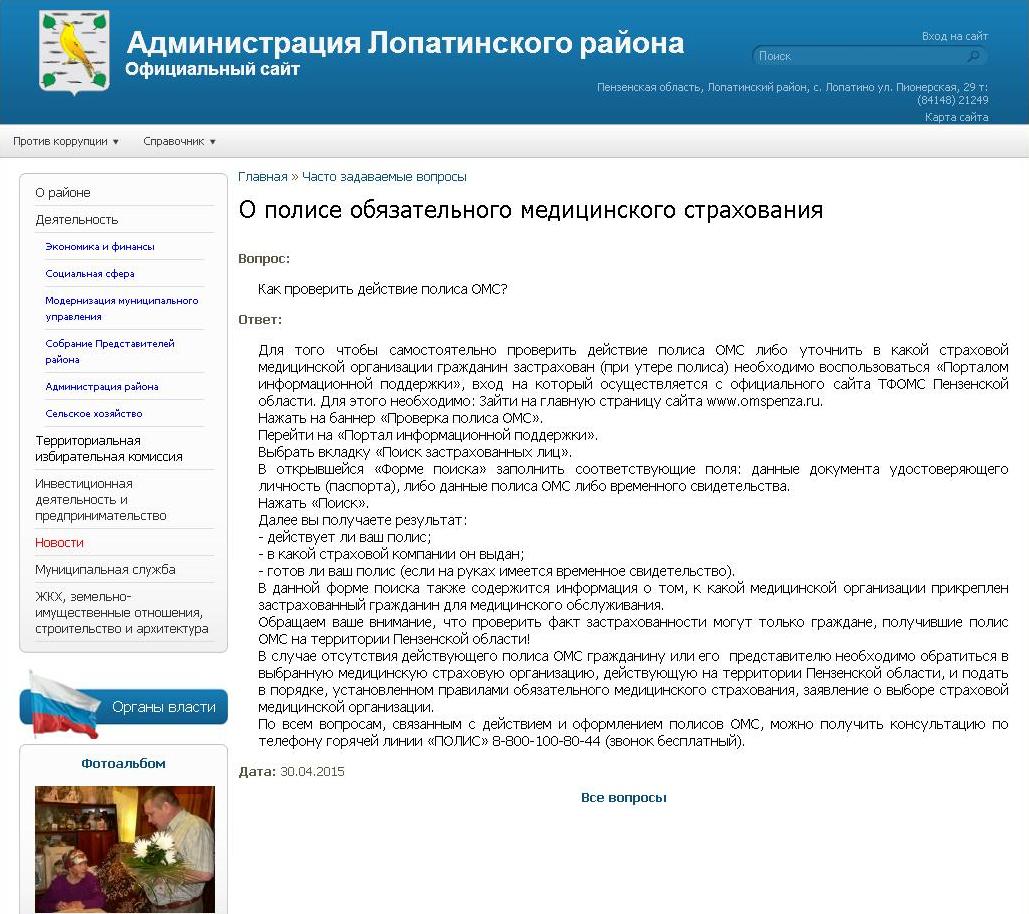
Task: Expand the Против коррупции menu
Action: 66,141
